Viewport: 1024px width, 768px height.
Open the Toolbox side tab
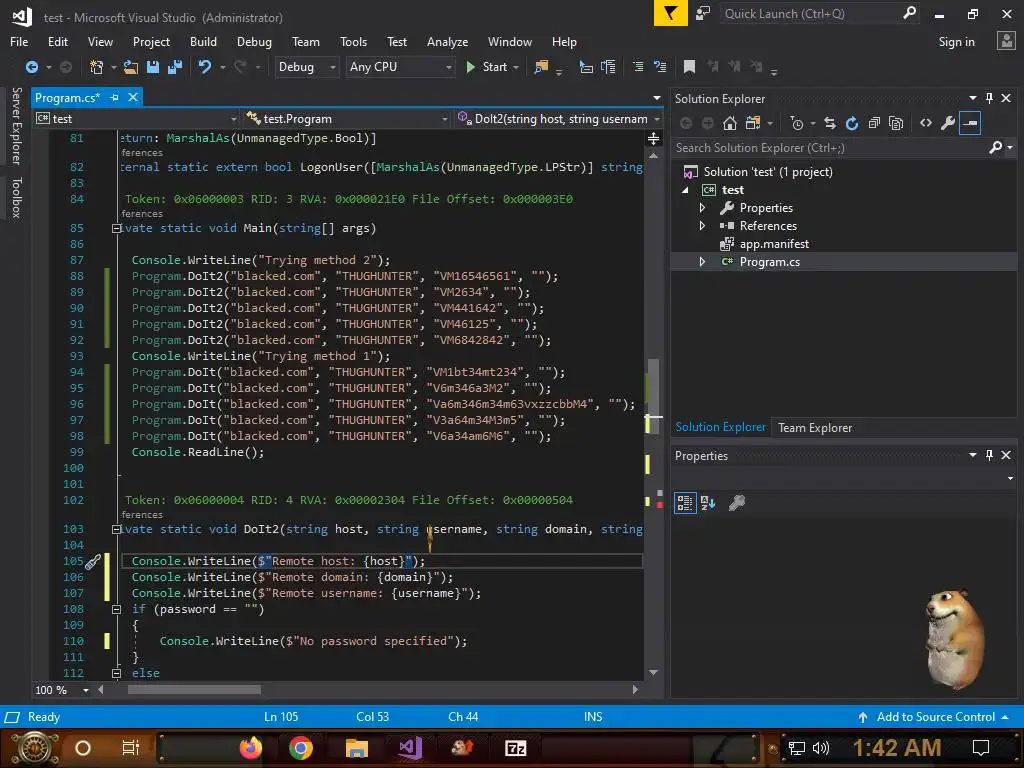pos(17,197)
